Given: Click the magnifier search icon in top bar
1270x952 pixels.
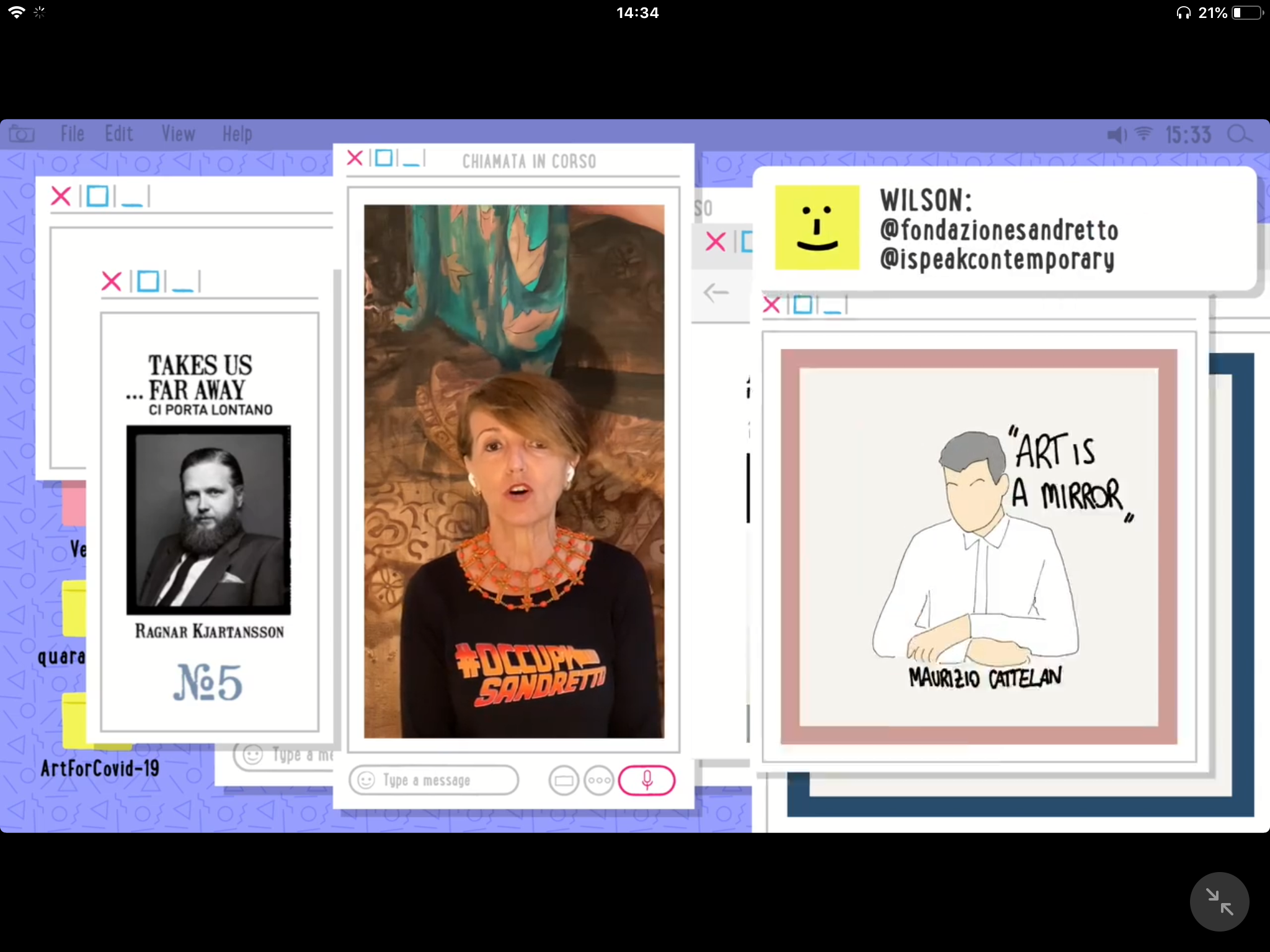Looking at the screenshot, I should [1240, 134].
